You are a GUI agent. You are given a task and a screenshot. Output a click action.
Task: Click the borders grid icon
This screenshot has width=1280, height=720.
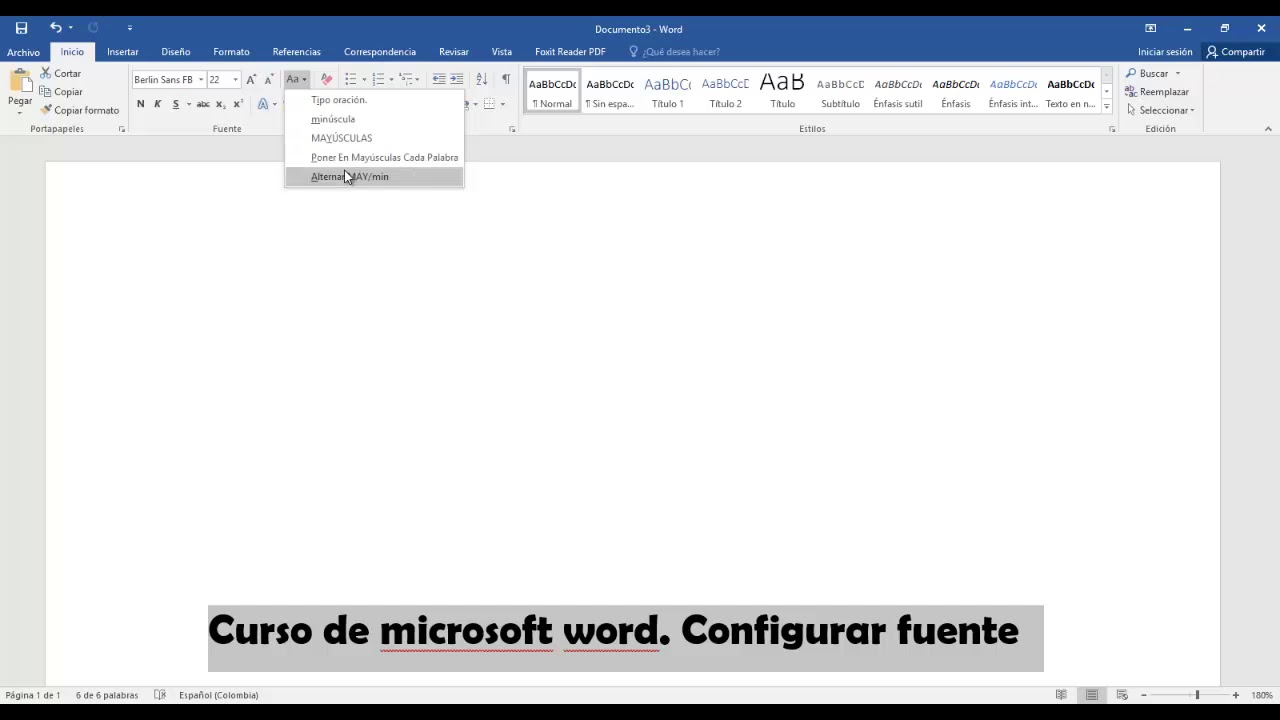tap(489, 104)
